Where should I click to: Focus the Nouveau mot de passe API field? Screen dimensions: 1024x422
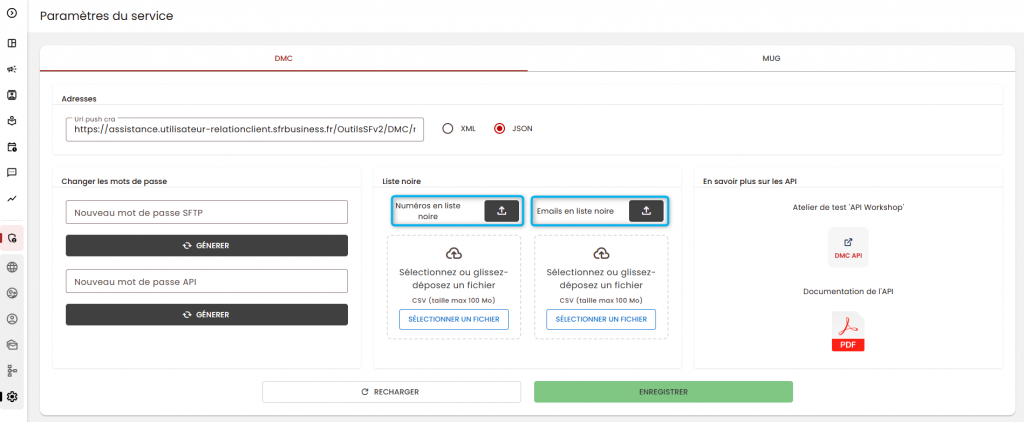click(x=206, y=282)
